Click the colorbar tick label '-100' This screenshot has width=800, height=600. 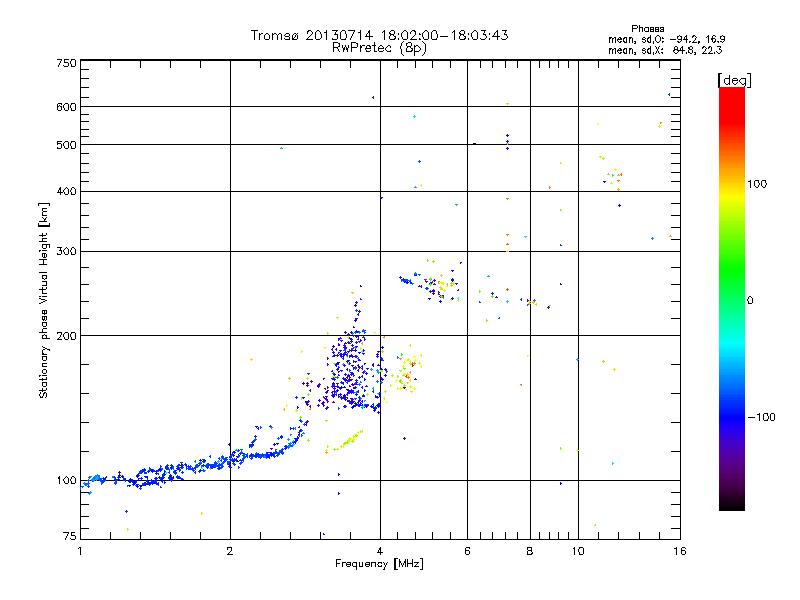[x=761, y=417]
